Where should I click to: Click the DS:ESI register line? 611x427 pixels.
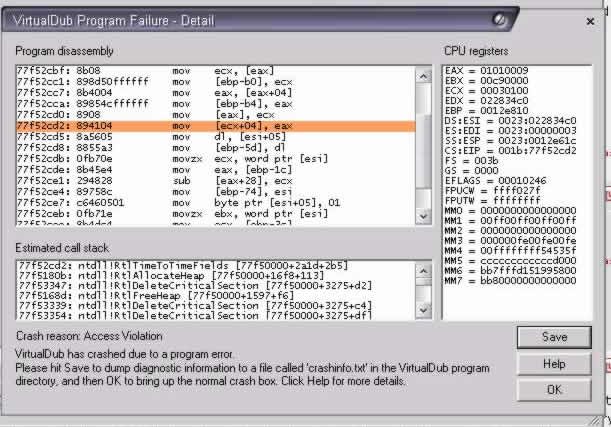coord(510,121)
